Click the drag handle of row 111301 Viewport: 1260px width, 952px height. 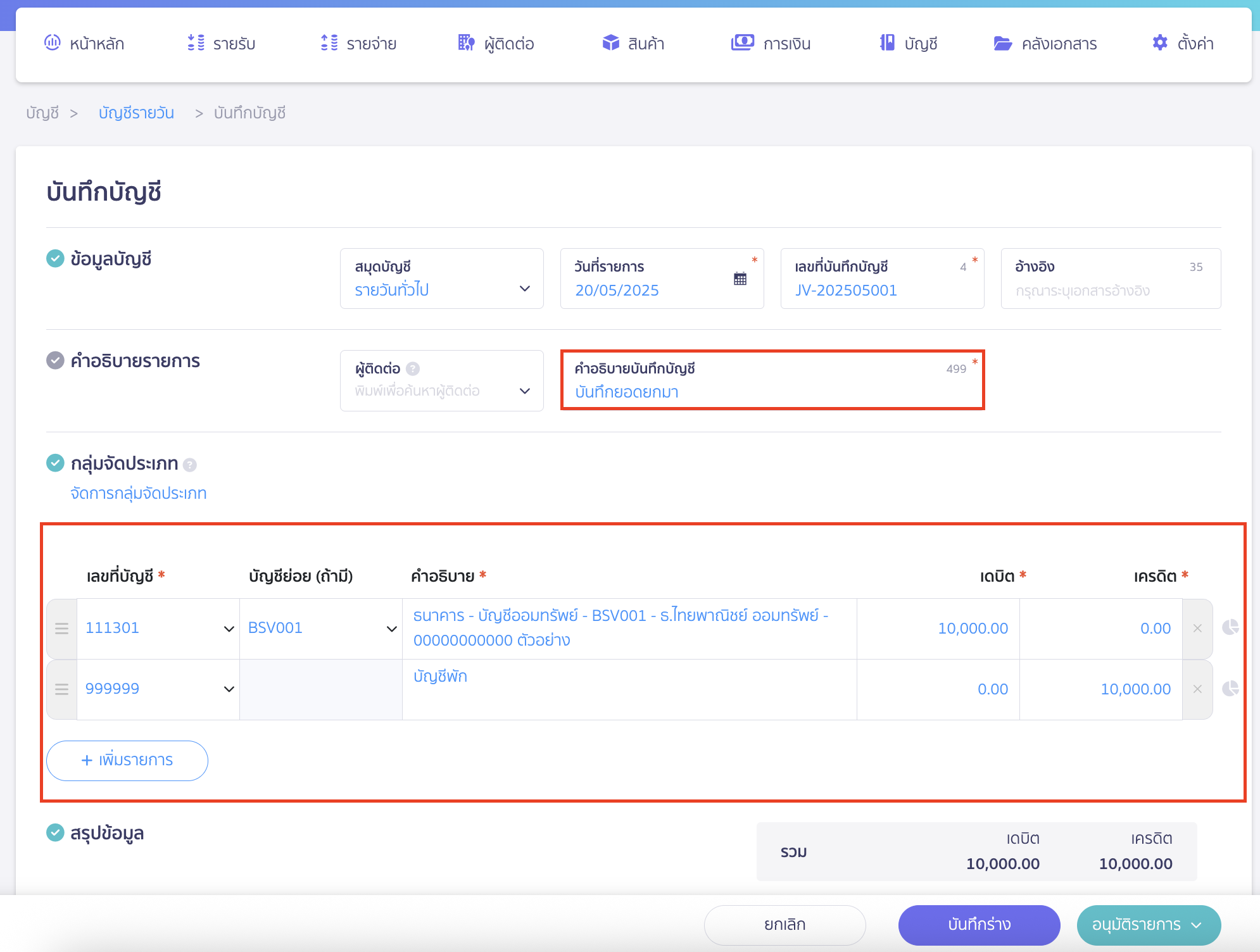tap(61, 628)
